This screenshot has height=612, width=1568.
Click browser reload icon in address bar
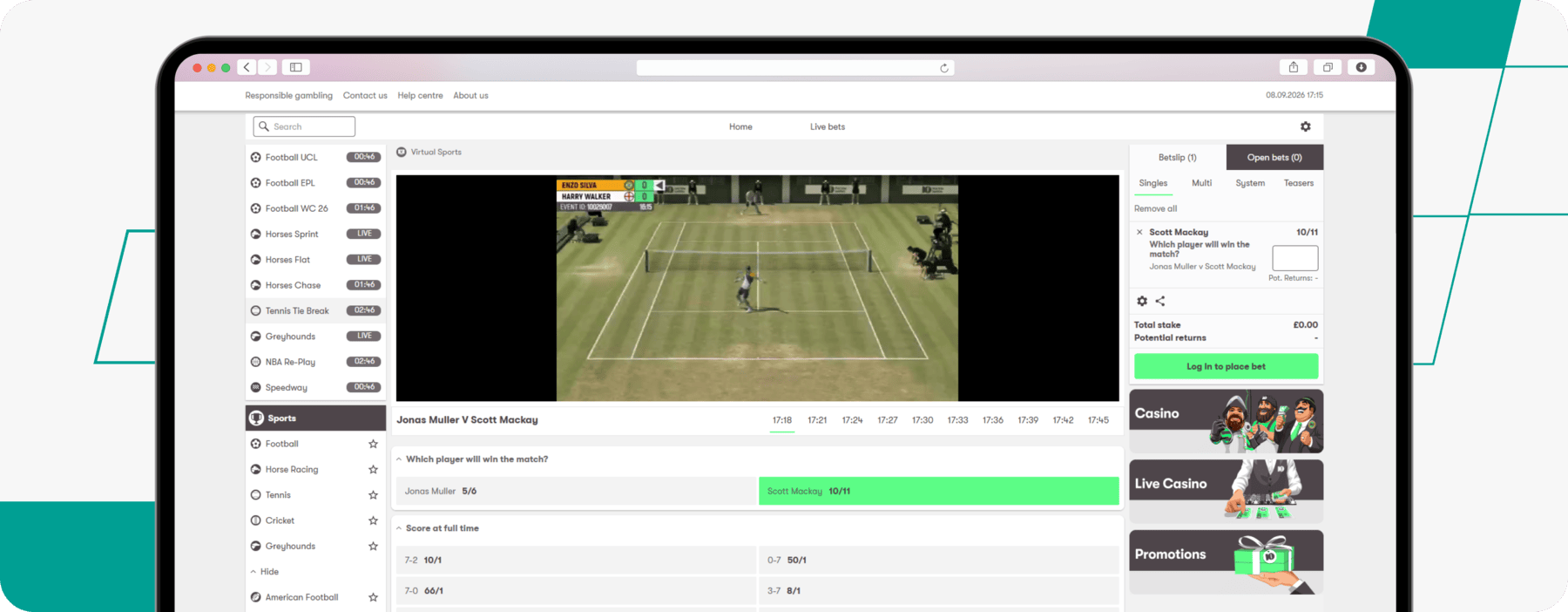(x=944, y=68)
